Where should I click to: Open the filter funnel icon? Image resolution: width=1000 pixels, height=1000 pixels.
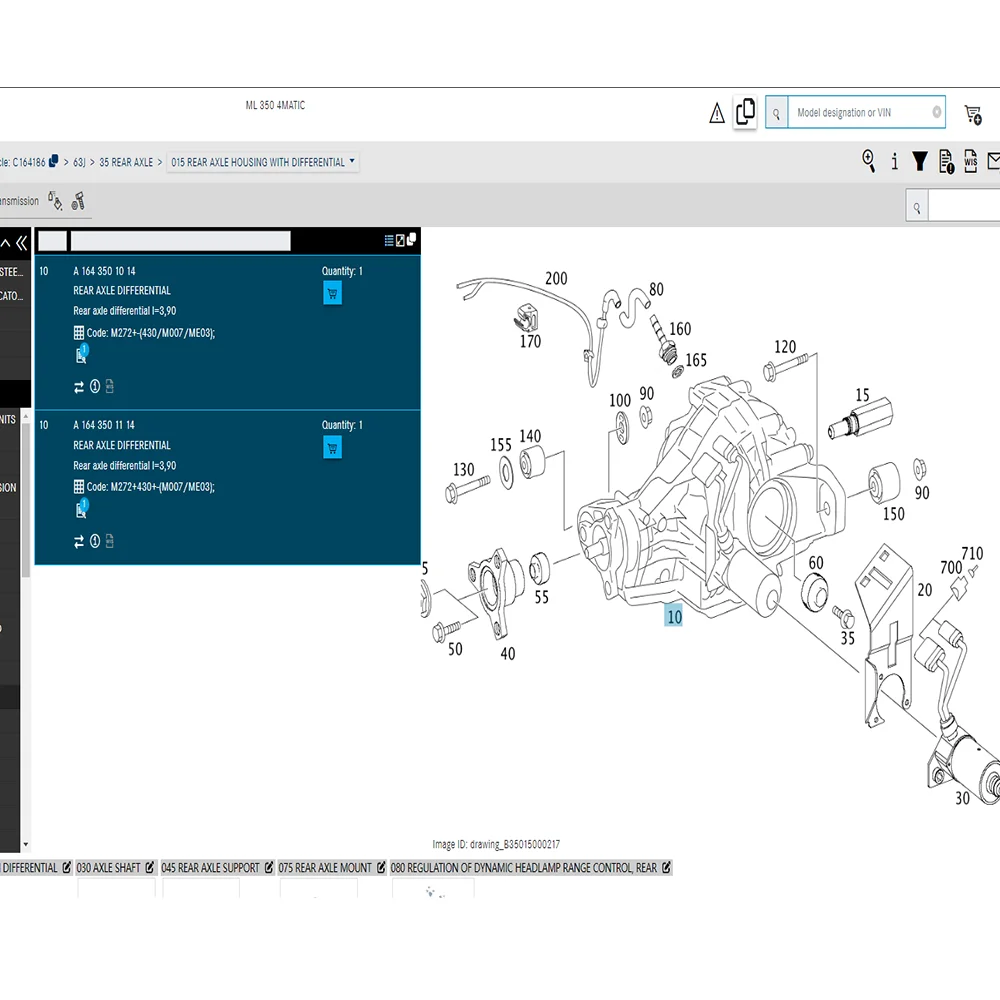pyautogui.click(x=919, y=161)
